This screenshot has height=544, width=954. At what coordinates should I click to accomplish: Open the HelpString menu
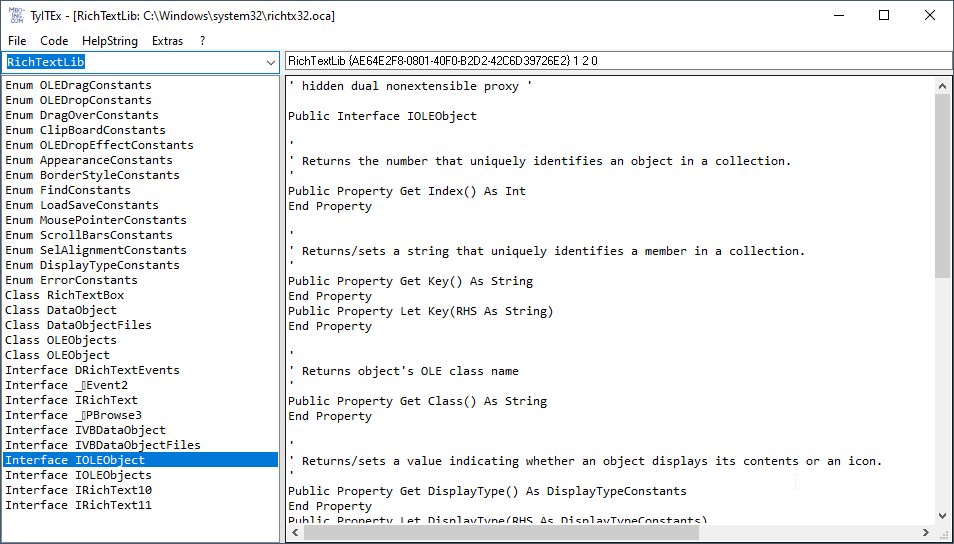click(110, 41)
